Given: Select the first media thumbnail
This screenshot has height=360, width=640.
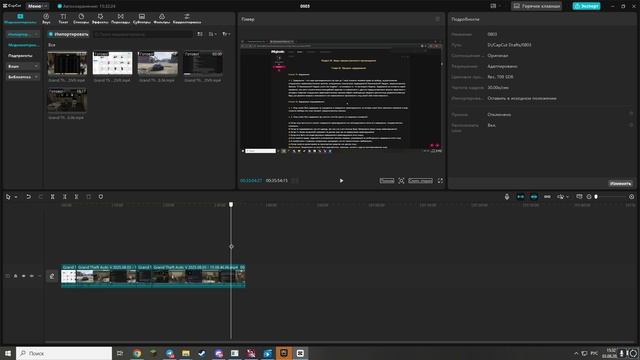Looking at the screenshot, I should pyautogui.click(x=67, y=63).
